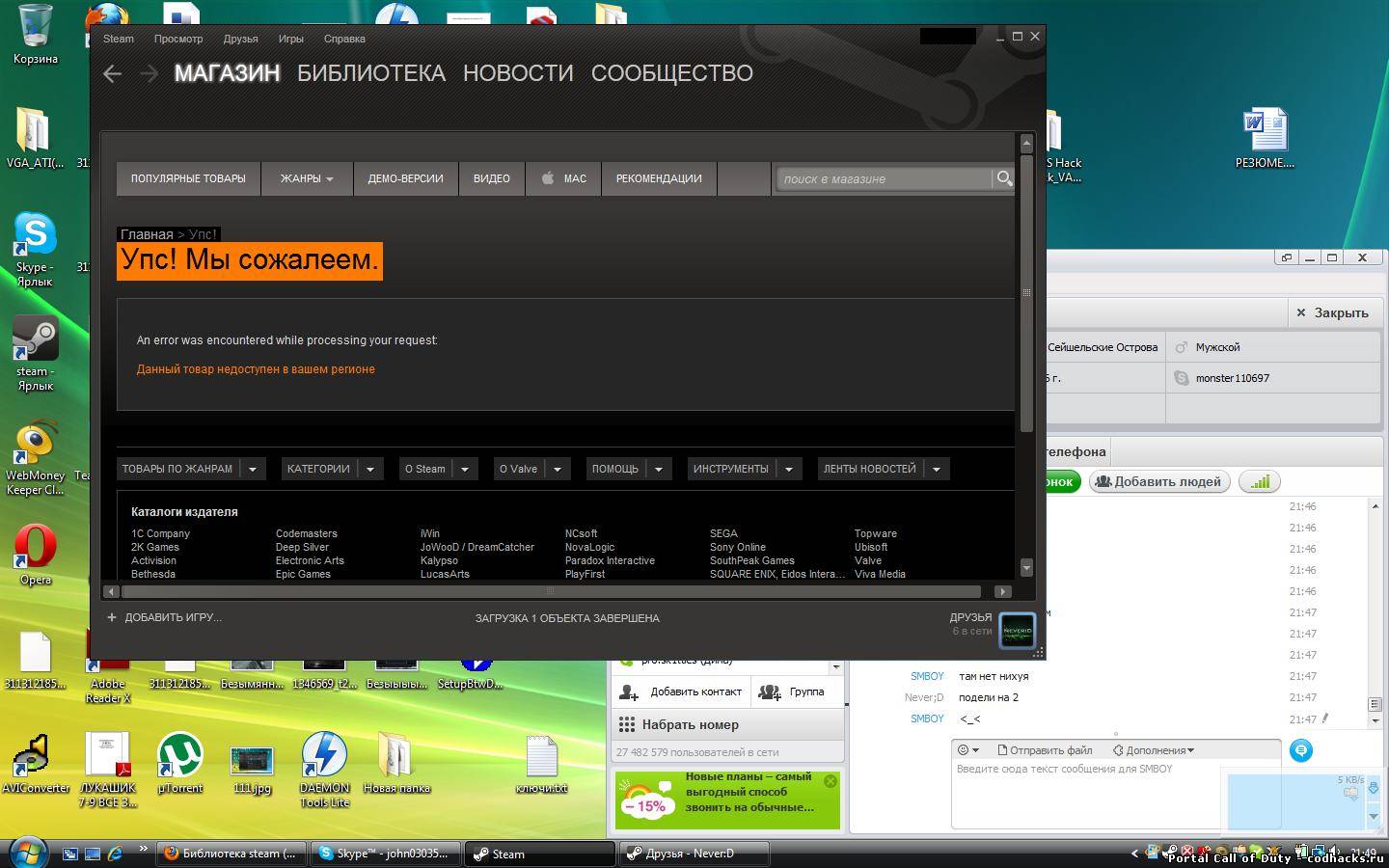The height and width of the screenshot is (868, 1389).
Task: Launch Internet Explorer from Quick Launch
Action: [115, 854]
